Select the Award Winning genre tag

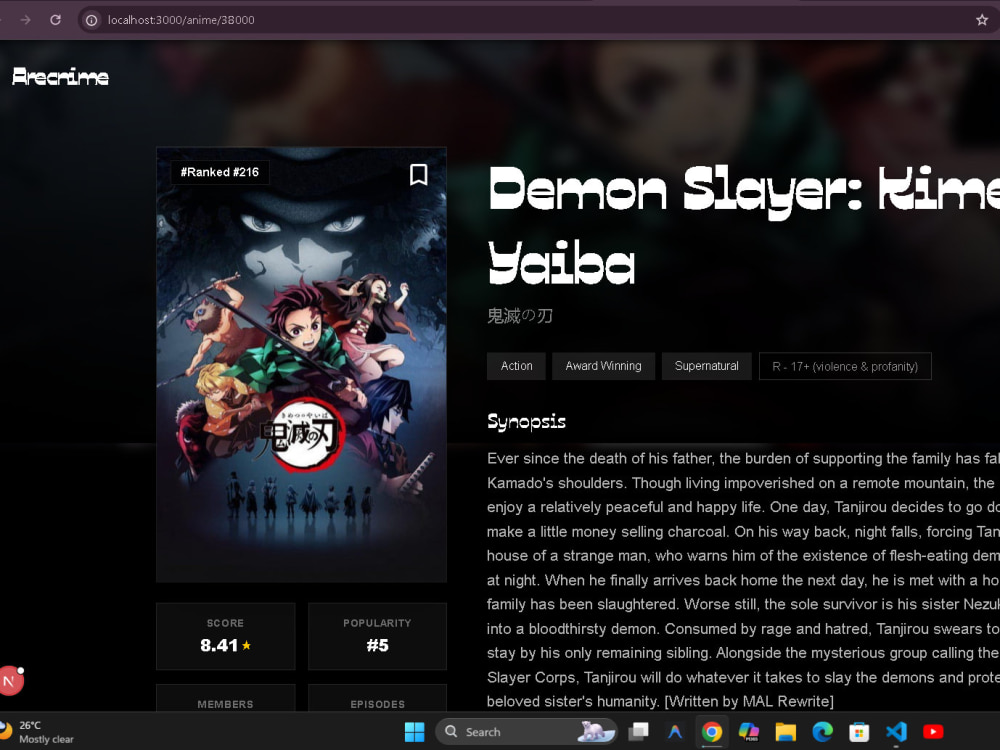[603, 366]
